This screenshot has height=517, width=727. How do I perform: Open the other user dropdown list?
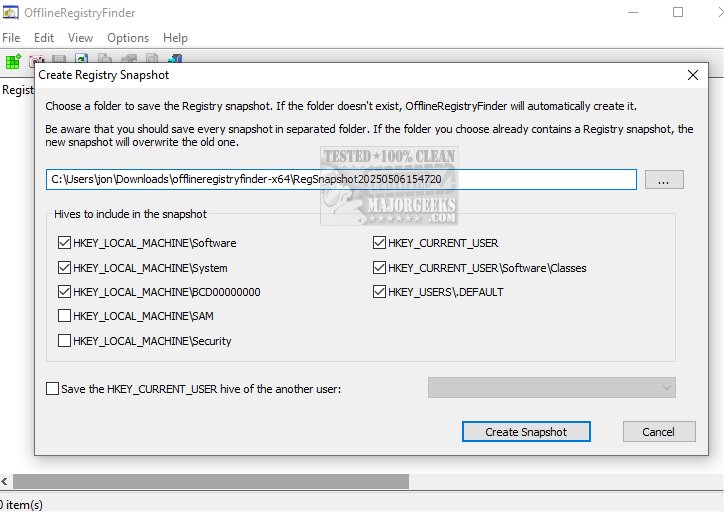pos(552,388)
